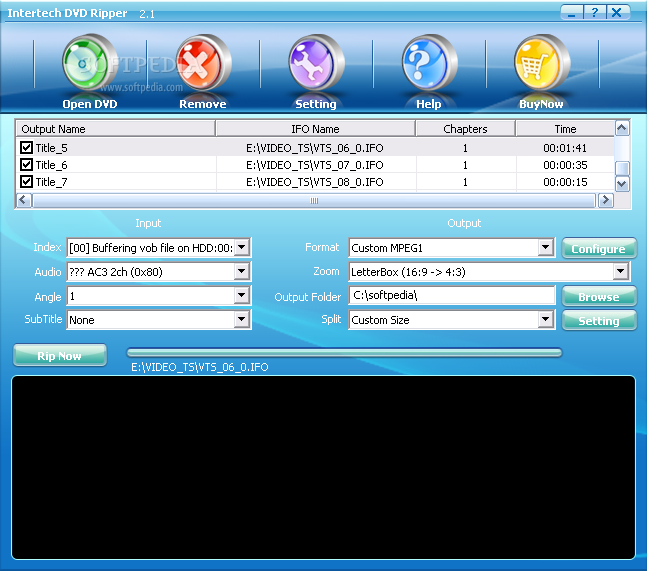Minimize the Intertech DVD Ripper window

[x=572, y=12]
